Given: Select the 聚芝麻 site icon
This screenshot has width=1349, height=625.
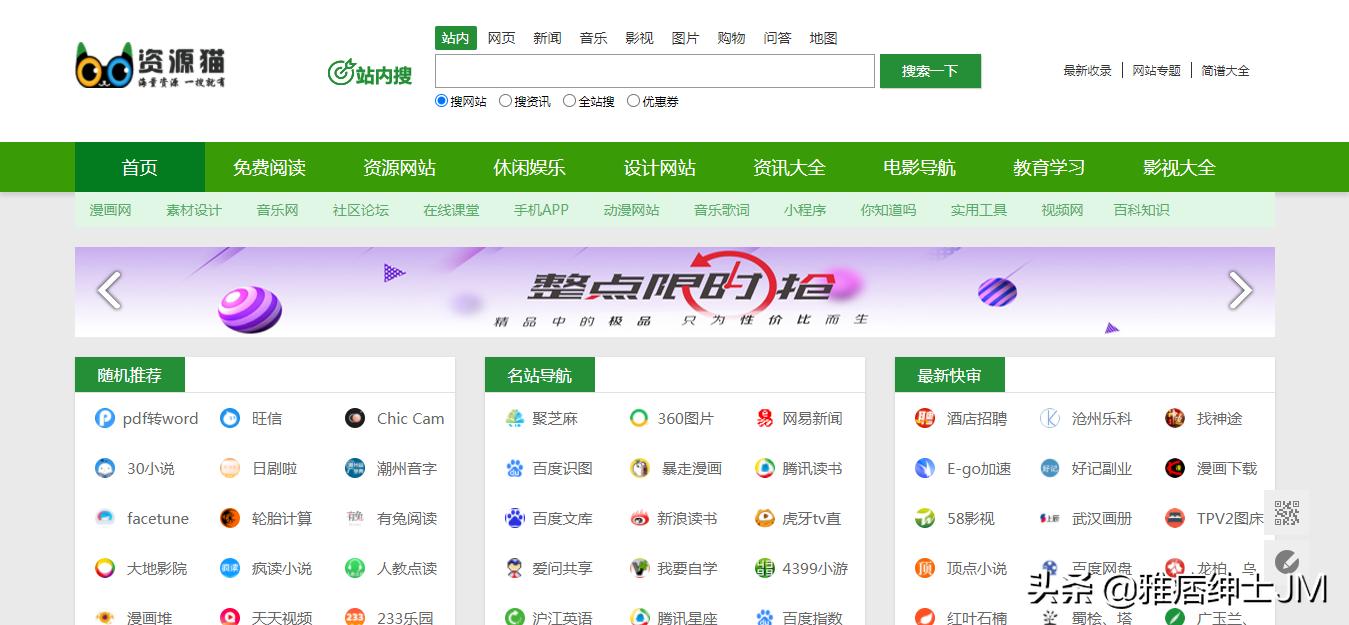Looking at the screenshot, I should [514, 418].
